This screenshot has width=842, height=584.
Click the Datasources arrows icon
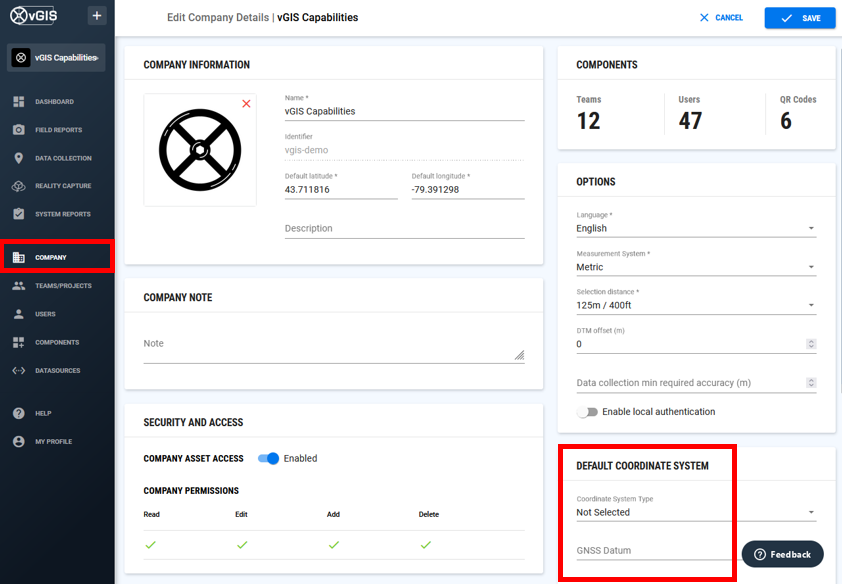tap(19, 370)
